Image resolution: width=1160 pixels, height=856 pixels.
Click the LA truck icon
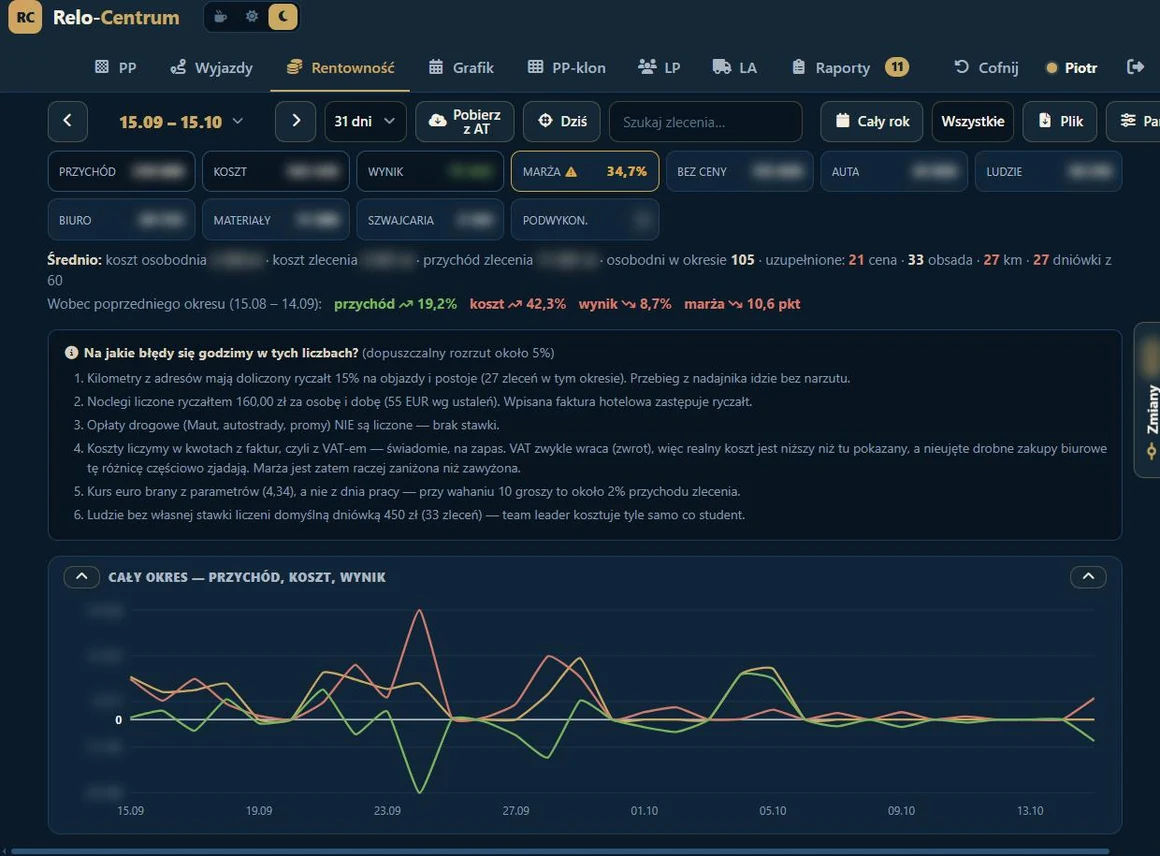point(721,67)
